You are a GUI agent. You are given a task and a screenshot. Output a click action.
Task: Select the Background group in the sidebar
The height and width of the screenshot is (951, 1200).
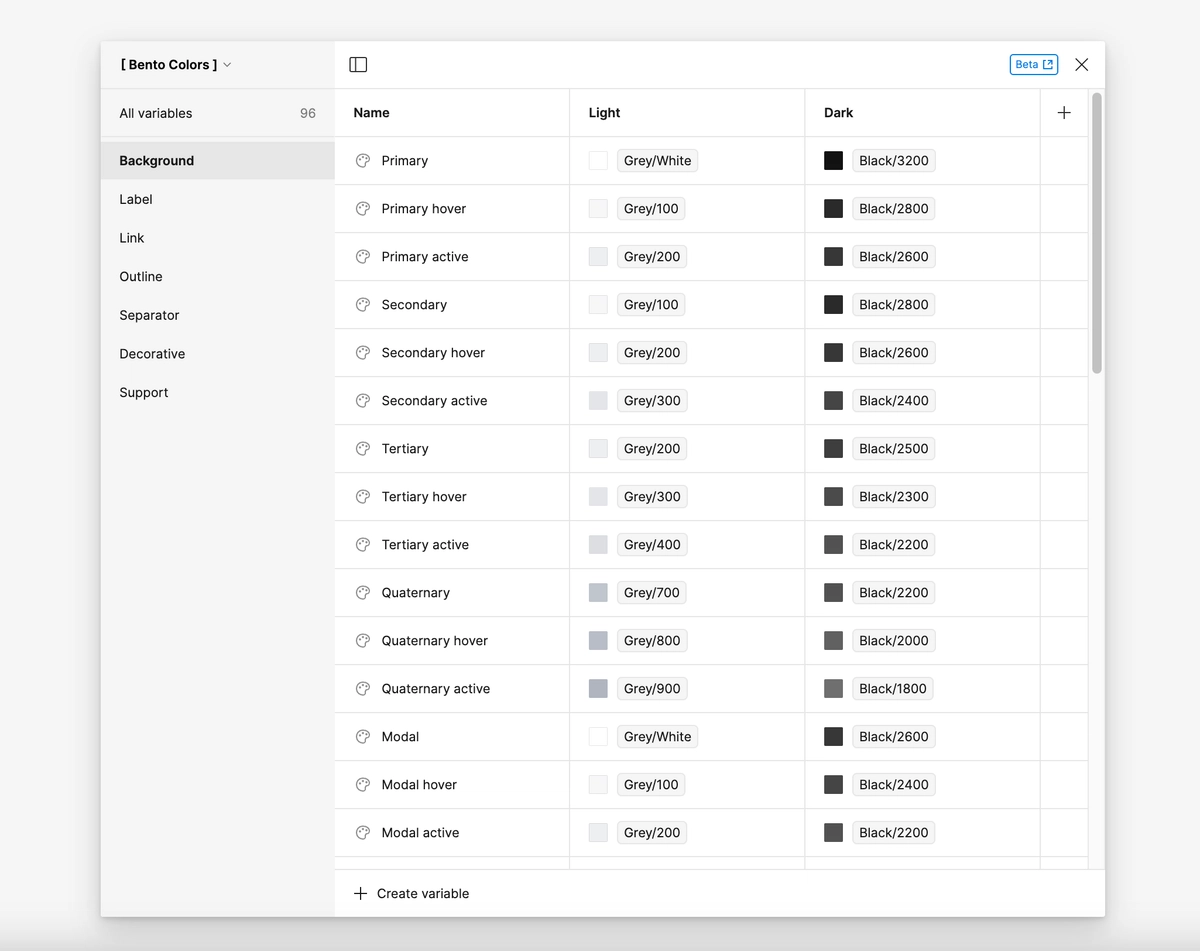point(156,160)
